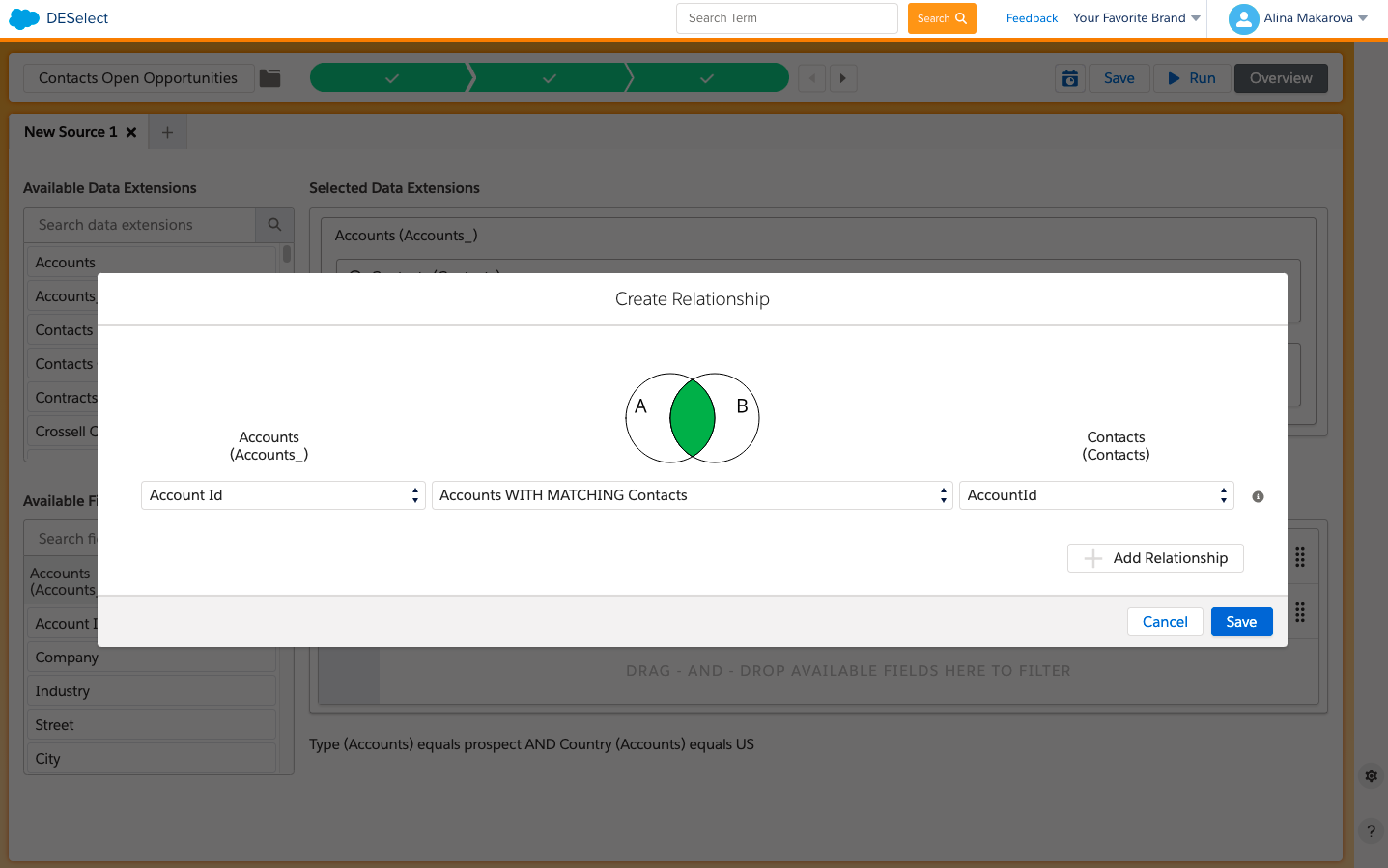Open the AccountId field dropdown for Contacts
Viewport: 1388px width, 868px height.
1096,495
